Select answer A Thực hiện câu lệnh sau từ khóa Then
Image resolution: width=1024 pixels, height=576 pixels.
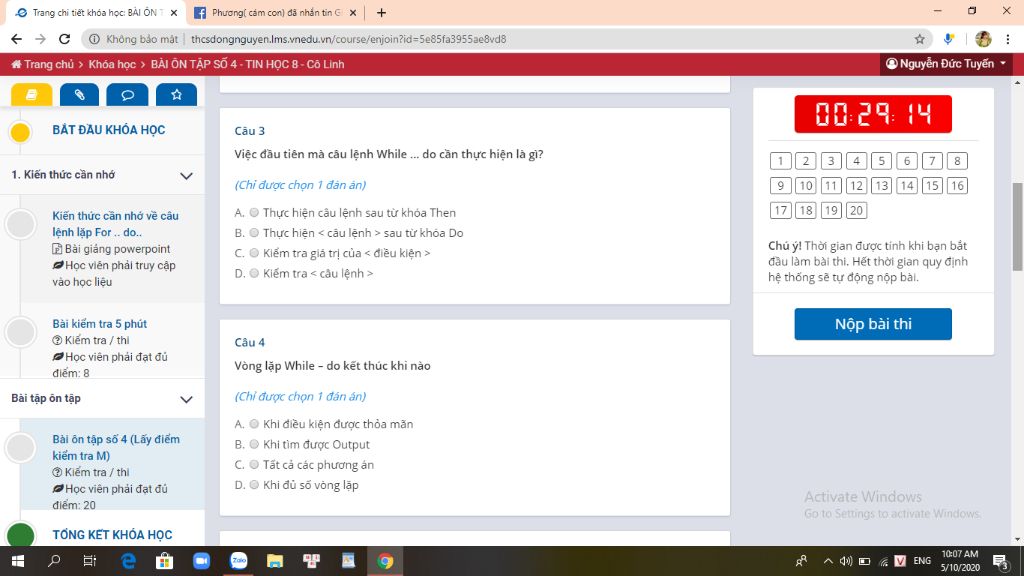click(x=255, y=212)
